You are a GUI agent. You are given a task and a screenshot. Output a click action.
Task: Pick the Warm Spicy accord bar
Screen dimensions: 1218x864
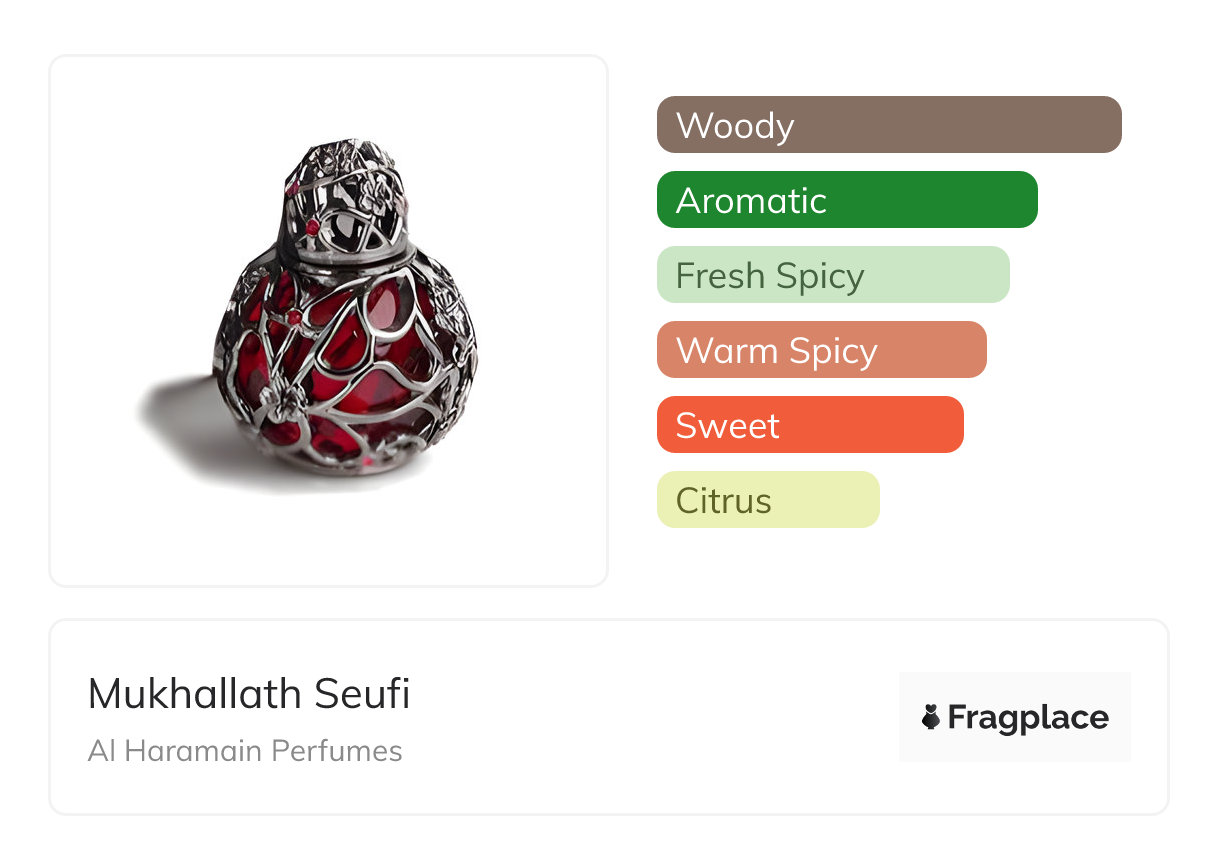point(821,350)
